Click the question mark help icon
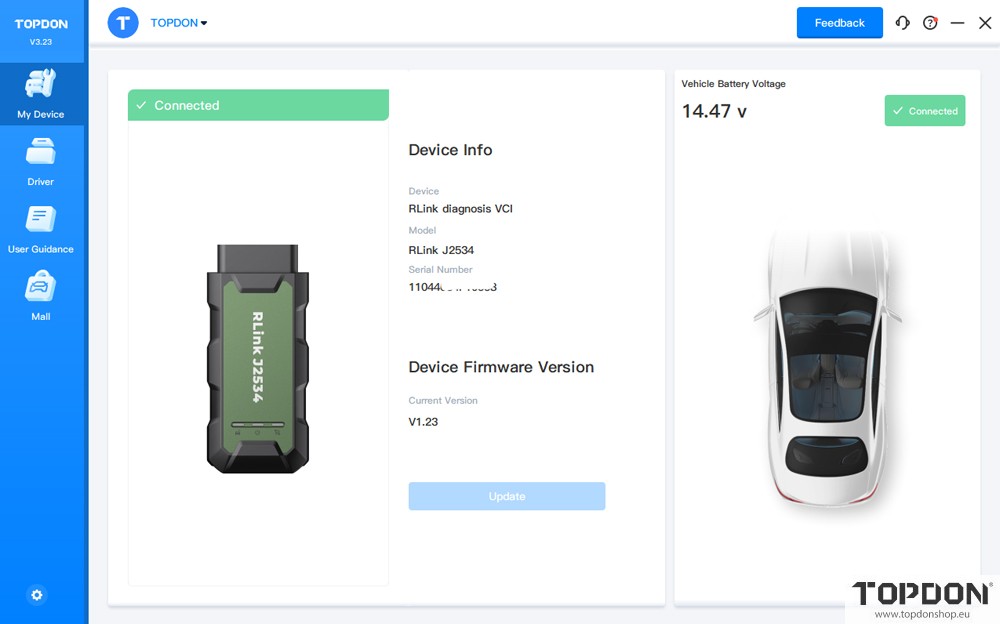This screenshot has width=1000, height=624. click(x=930, y=23)
